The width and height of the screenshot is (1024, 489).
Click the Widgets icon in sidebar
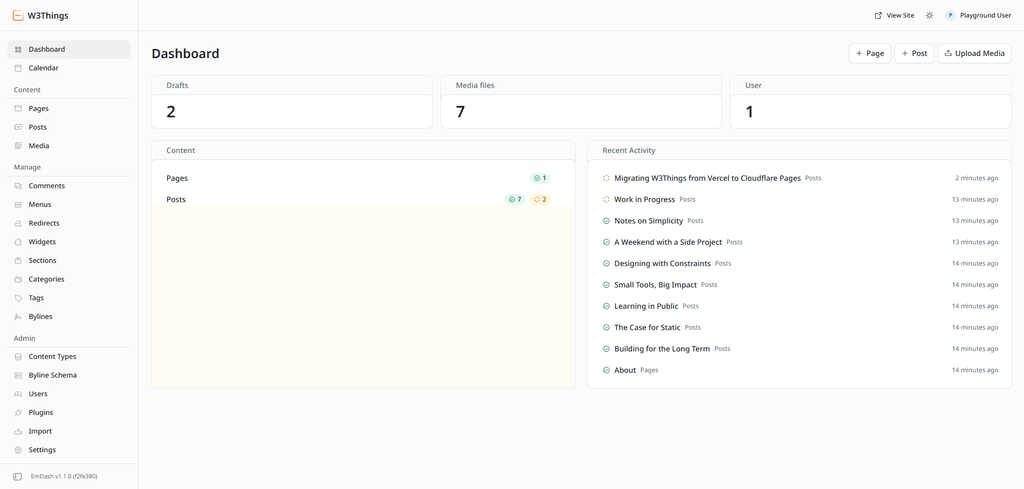18,242
